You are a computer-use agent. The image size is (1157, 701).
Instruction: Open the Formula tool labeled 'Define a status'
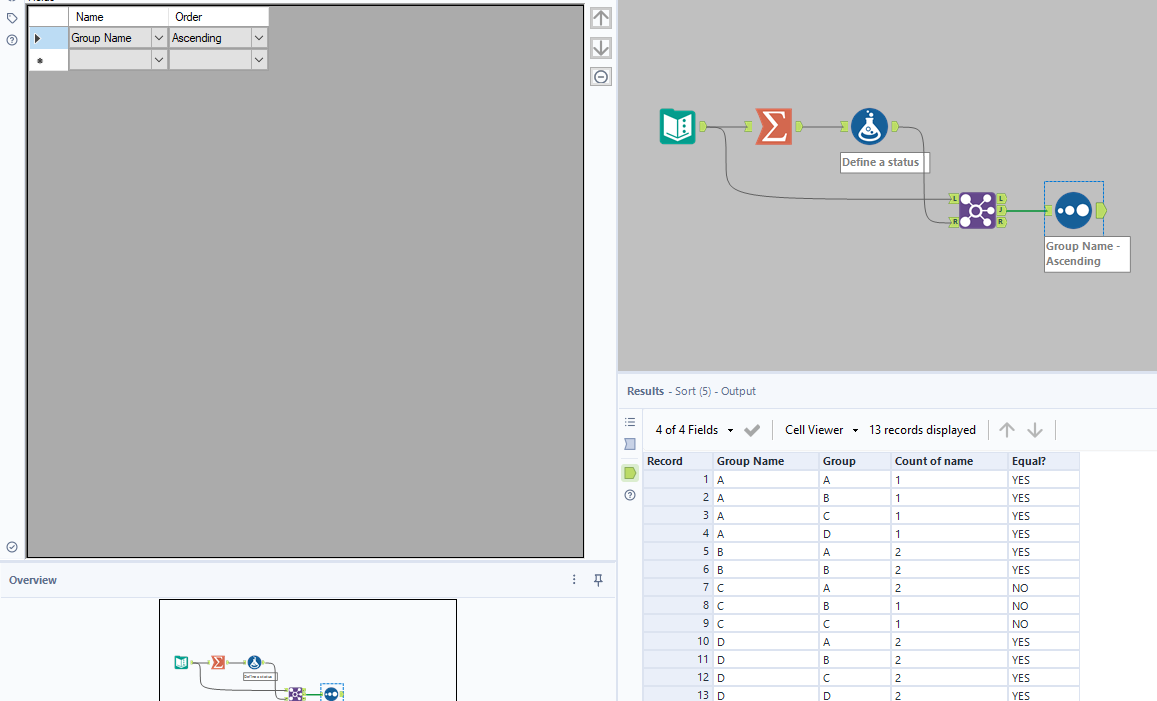868,126
